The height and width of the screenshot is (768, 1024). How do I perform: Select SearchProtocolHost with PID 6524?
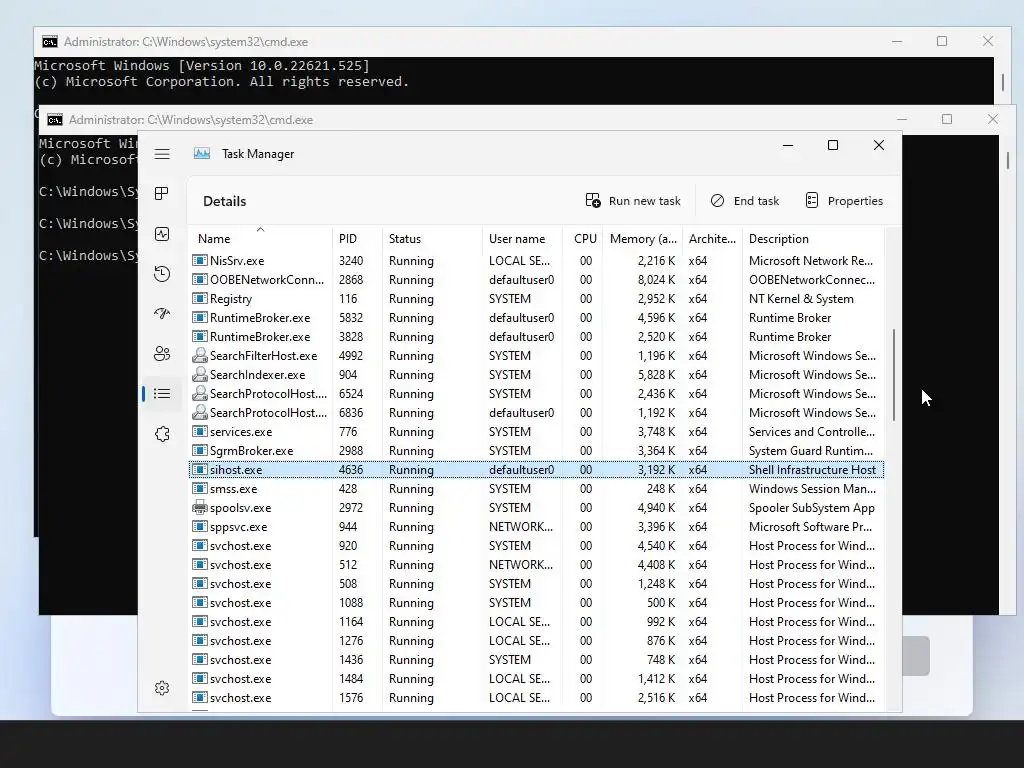click(x=536, y=394)
